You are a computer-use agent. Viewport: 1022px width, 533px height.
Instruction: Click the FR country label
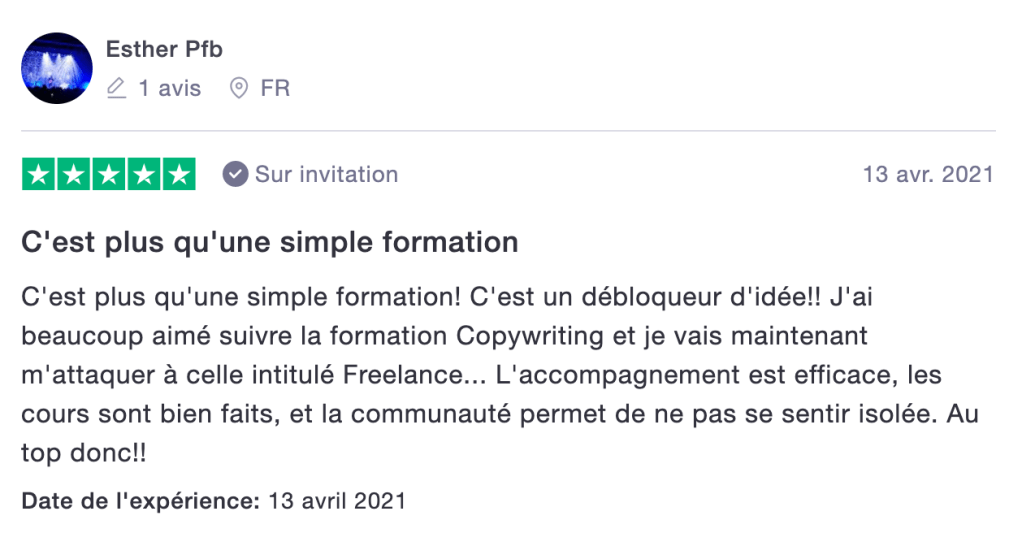tap(275, 89)
